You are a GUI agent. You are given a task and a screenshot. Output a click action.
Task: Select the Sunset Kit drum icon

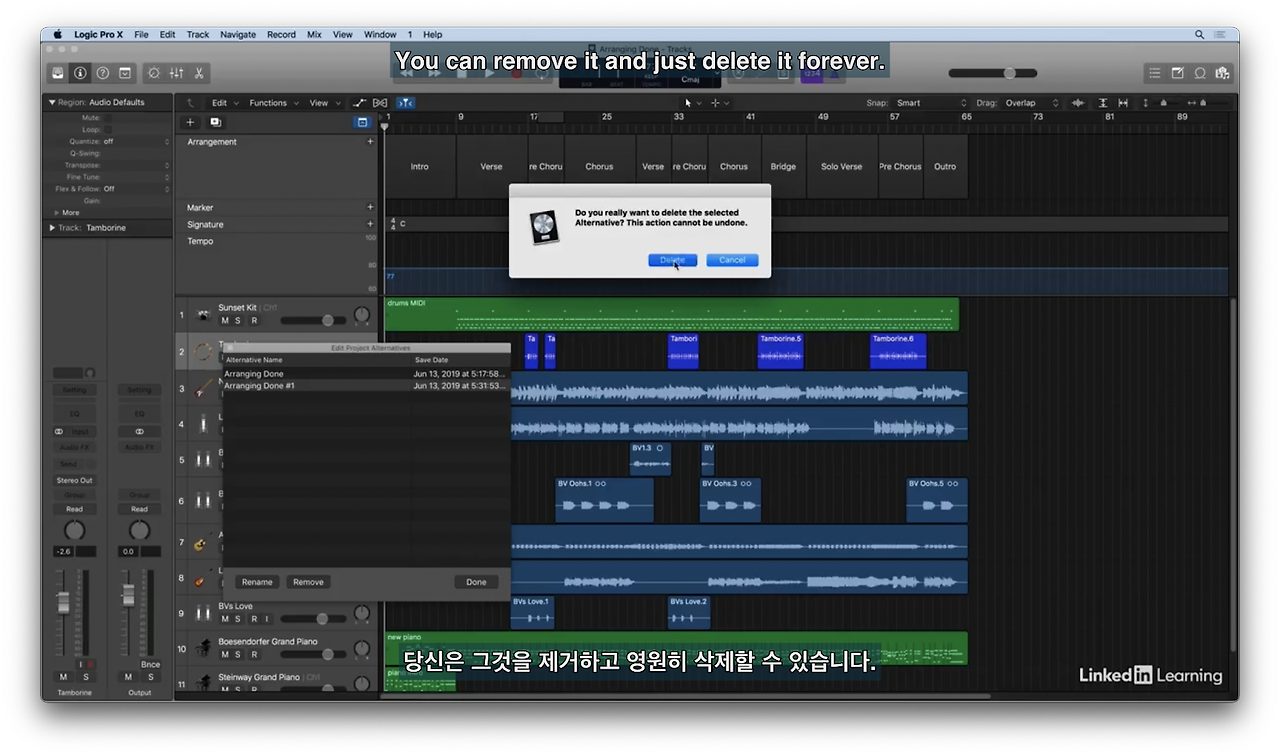(204, 314)
